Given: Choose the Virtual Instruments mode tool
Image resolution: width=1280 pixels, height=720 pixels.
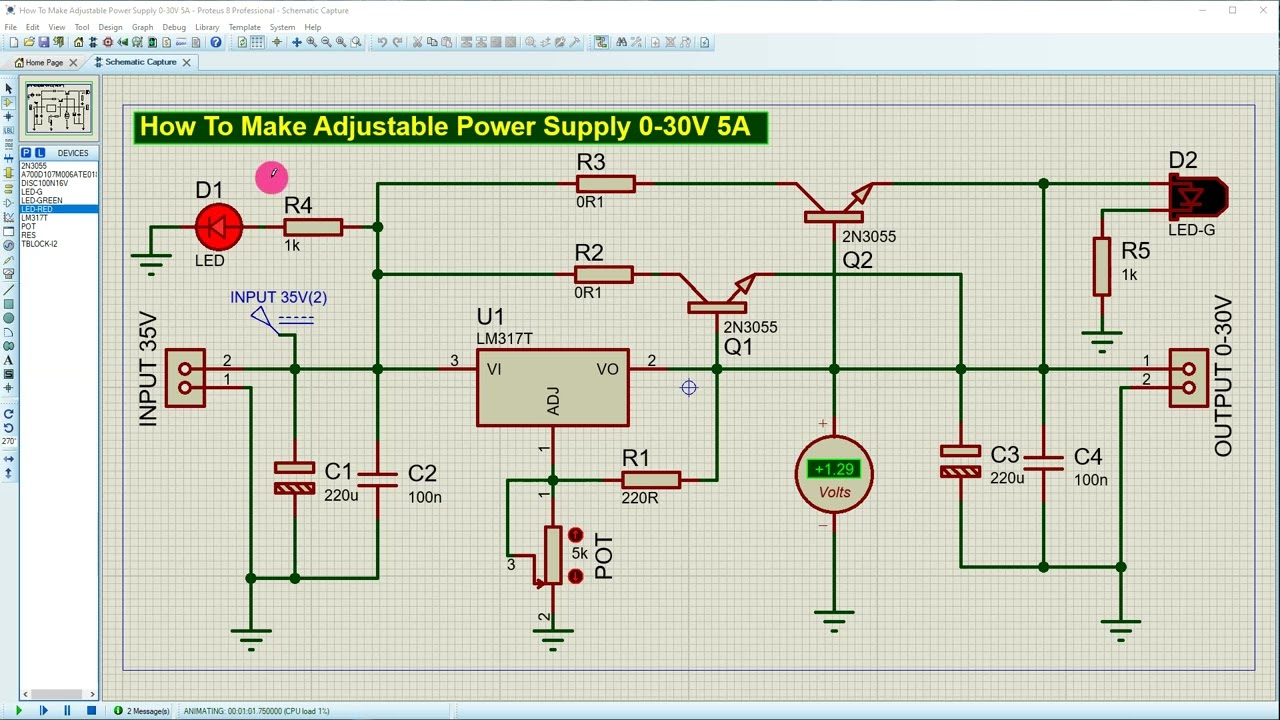Looking at the screenshot, I should [9, 273].
